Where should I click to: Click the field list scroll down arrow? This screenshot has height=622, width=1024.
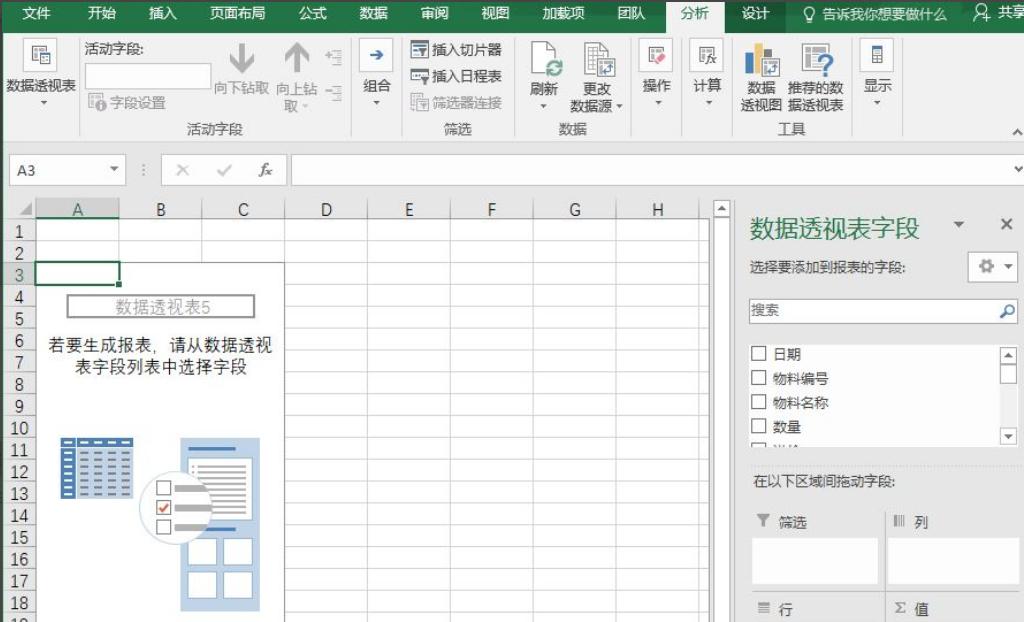[1008, 436]
